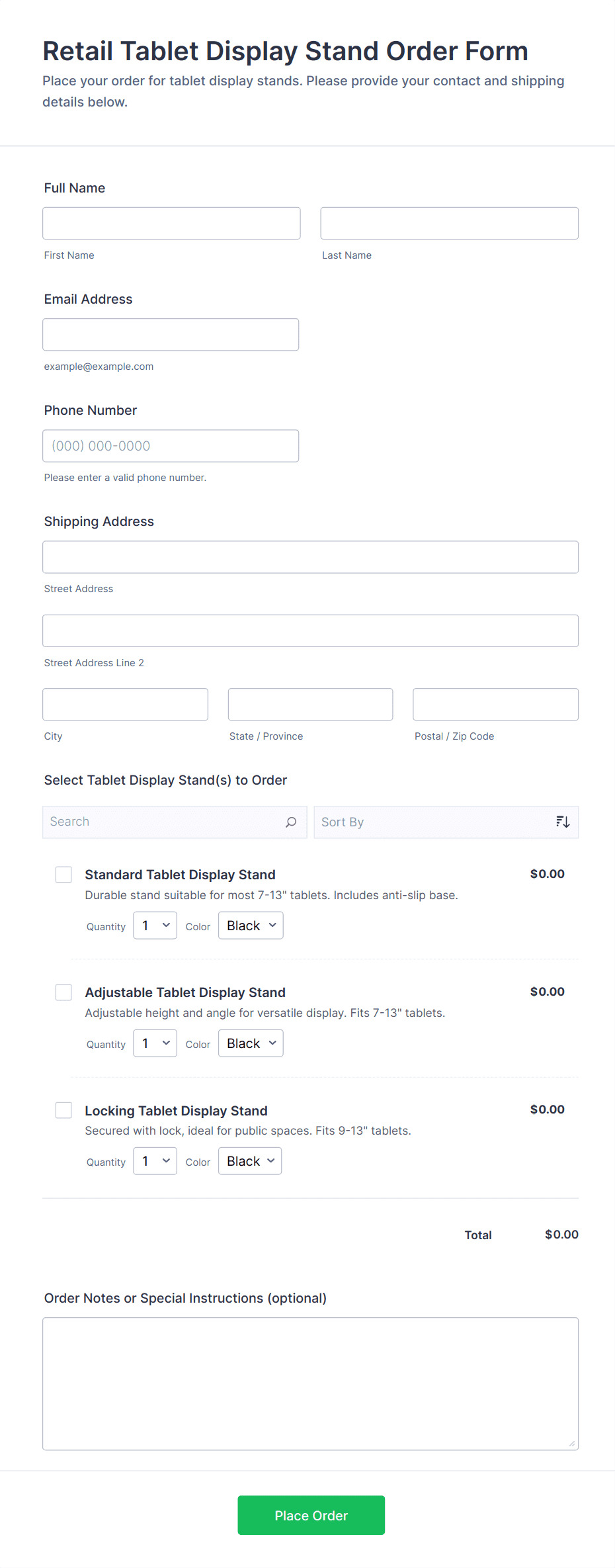Open color dropdown for Locking stand
615x1568 pixels.
click(x=249, y=1160)
